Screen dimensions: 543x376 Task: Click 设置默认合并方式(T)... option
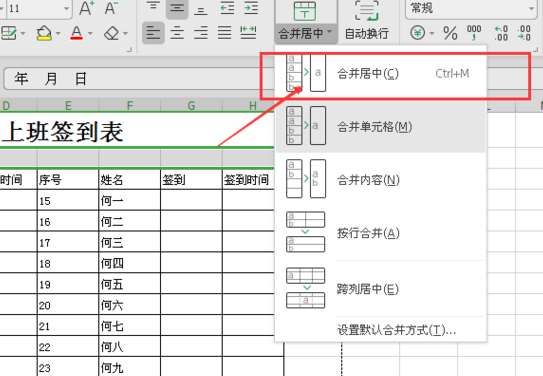coord(397,330)
